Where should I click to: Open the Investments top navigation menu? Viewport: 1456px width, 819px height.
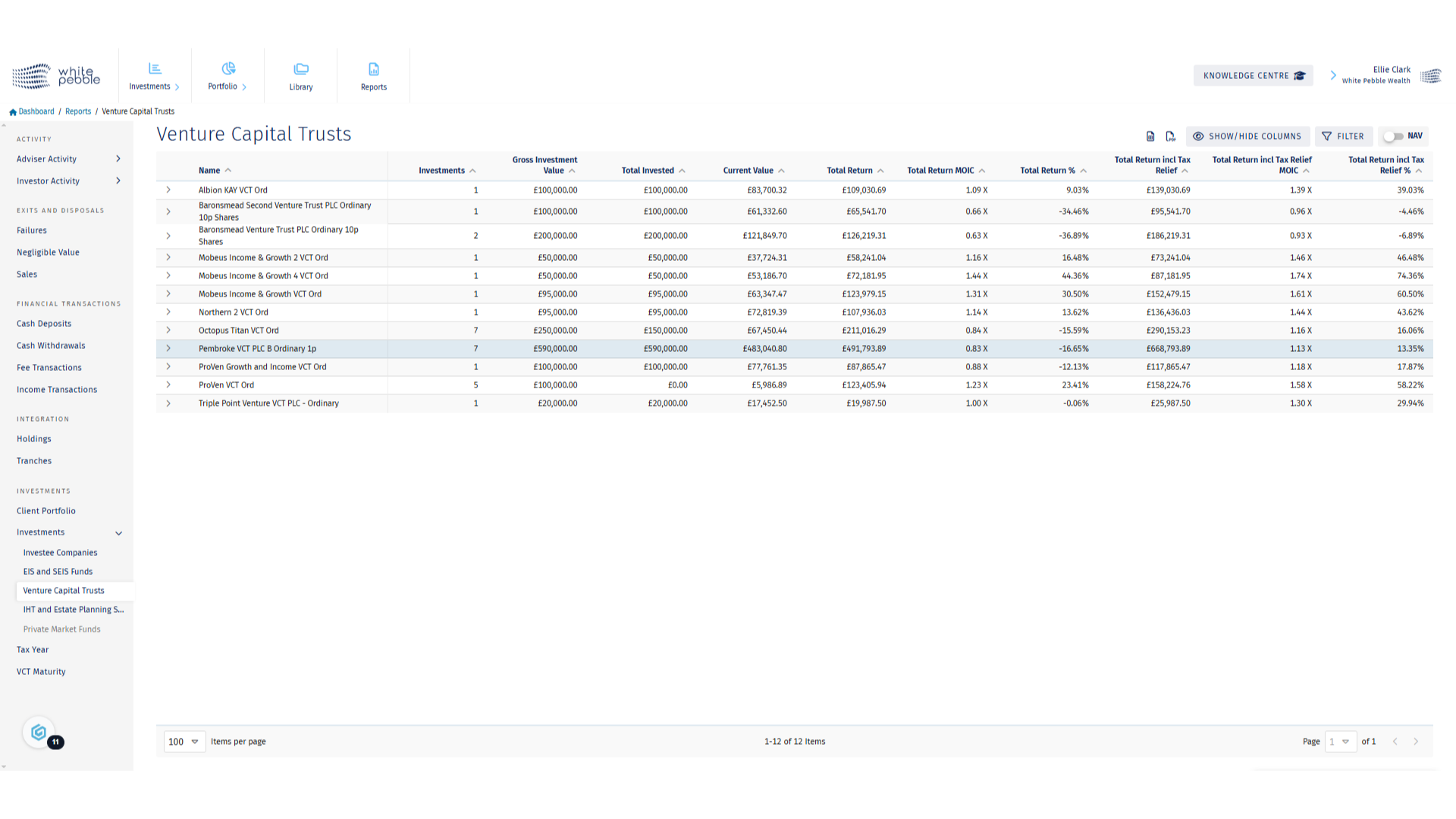[x=155, y=76]
